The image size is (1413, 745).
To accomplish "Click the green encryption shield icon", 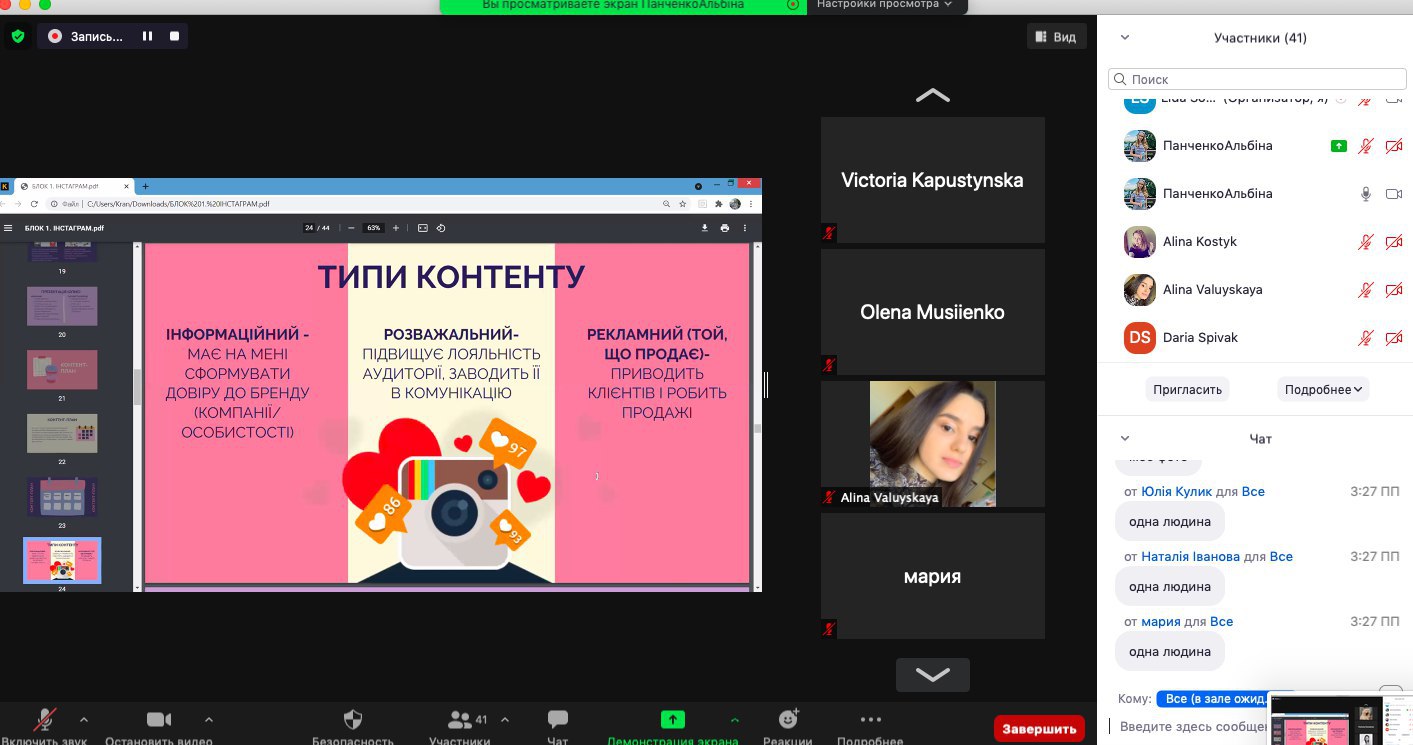I will pyautogui.click(x=17, y=37).
